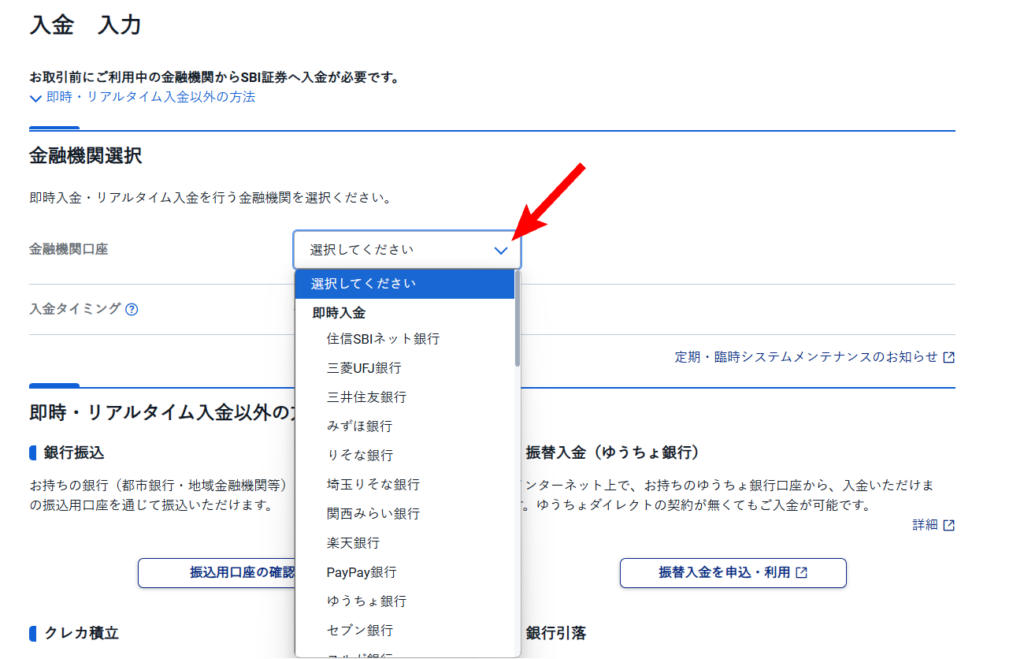The width and height of the screenshot is (1024, 659).
Task: Click the dropdown list scrollbar
Action: pyautogui.click(x=517, y=319)
